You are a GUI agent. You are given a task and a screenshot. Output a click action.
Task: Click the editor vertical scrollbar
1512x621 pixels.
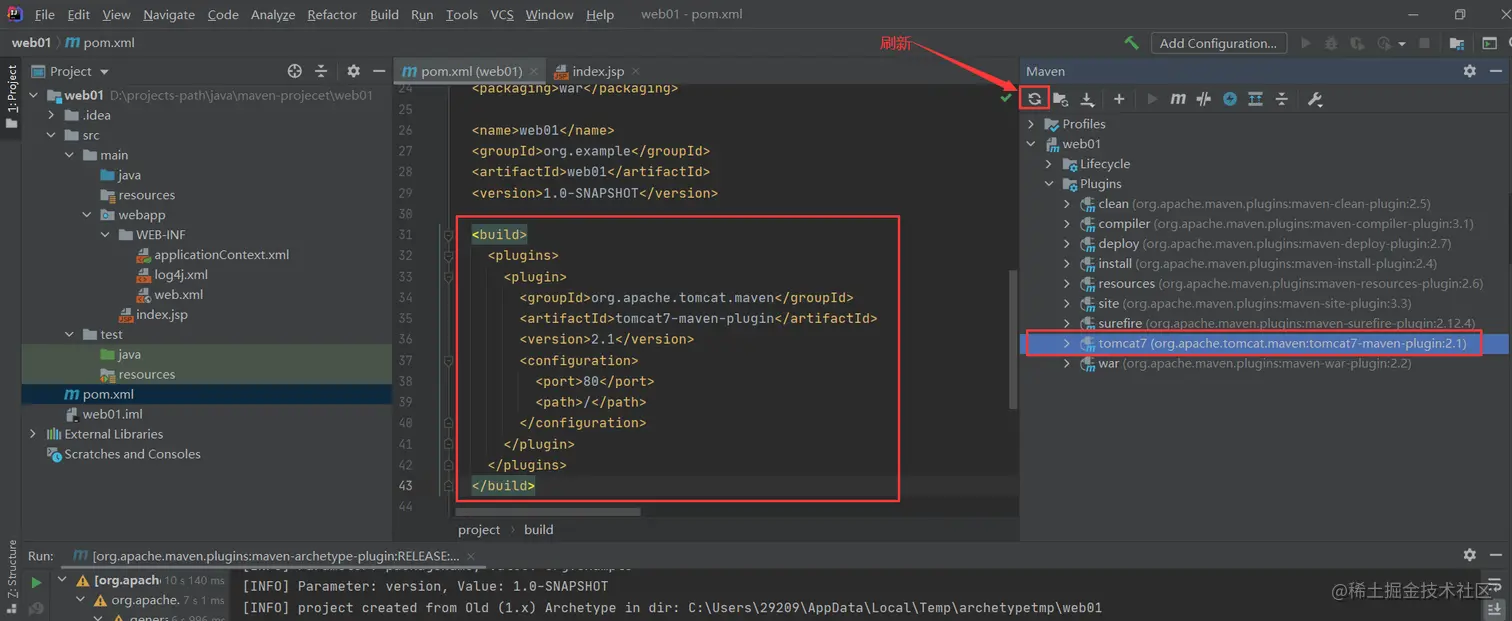pyautogui.click(x=1013, y=340)
